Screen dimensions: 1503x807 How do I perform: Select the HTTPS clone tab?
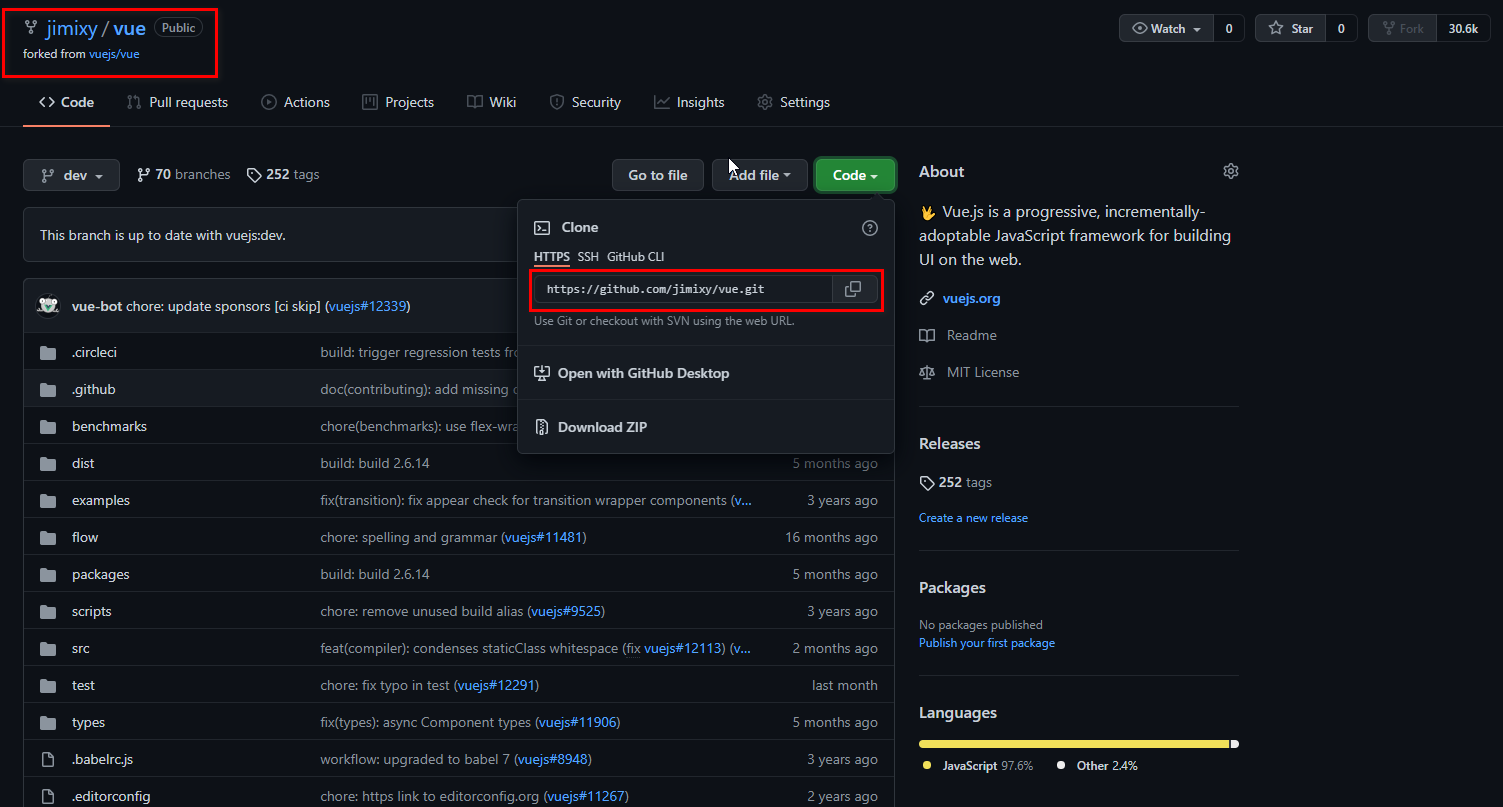551,257
